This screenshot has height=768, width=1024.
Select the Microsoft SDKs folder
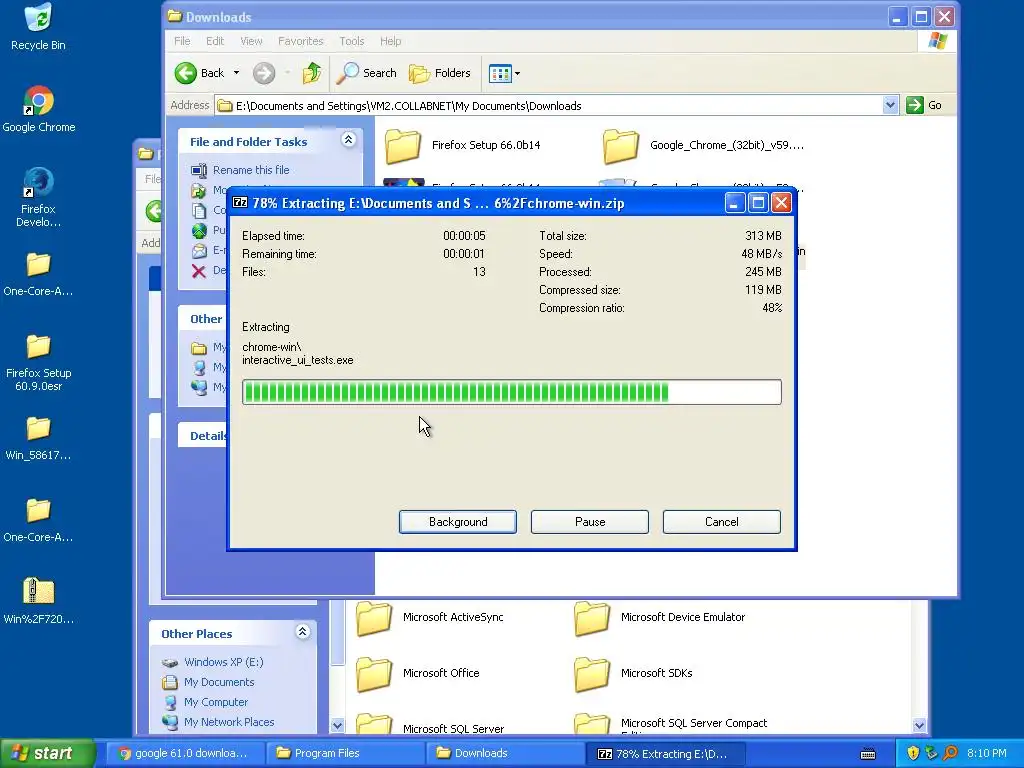pos(633,673)
